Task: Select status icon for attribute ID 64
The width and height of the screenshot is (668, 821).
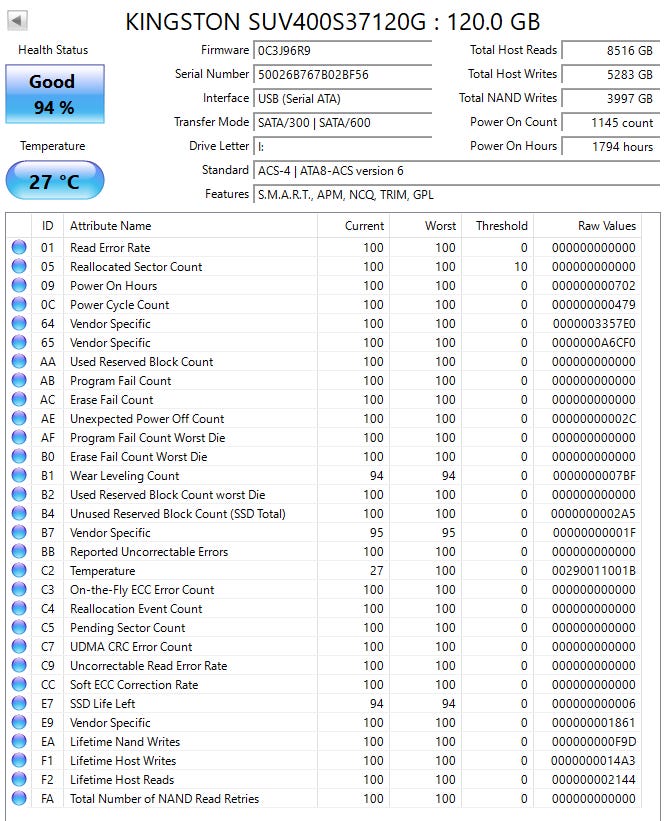Action: click(19, 323)
